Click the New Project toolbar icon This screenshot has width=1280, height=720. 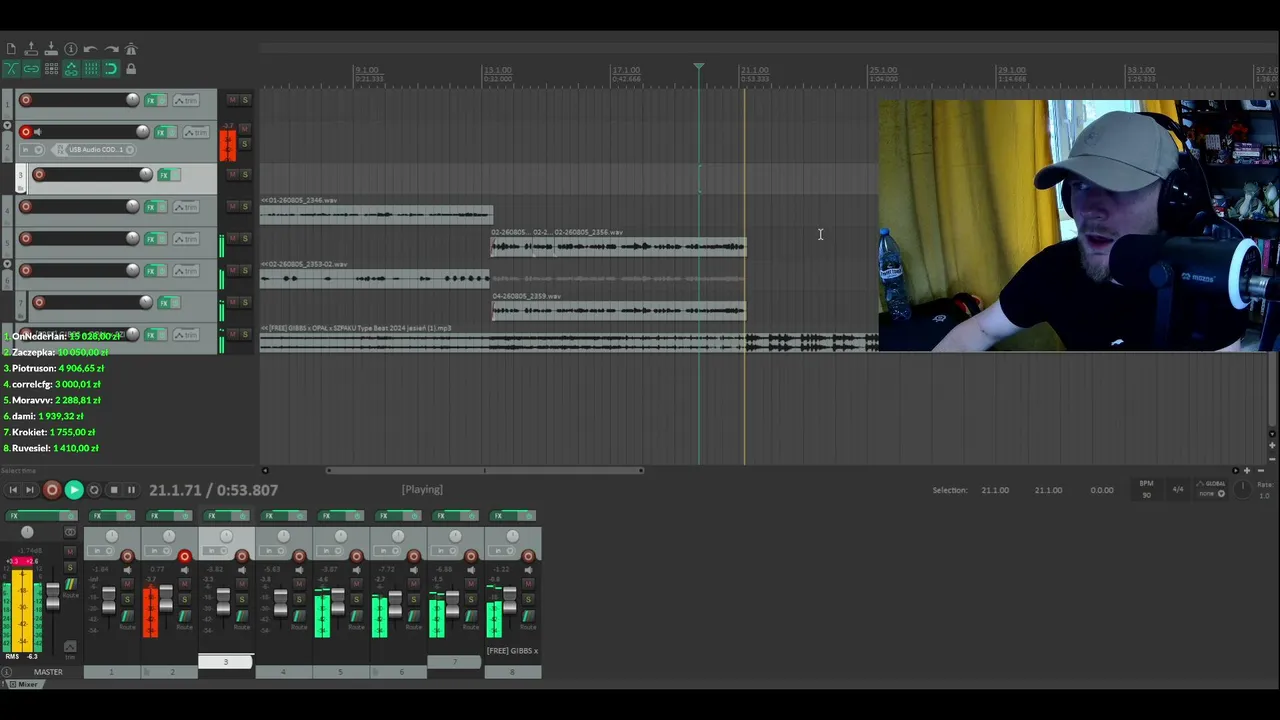coord(10,49)
